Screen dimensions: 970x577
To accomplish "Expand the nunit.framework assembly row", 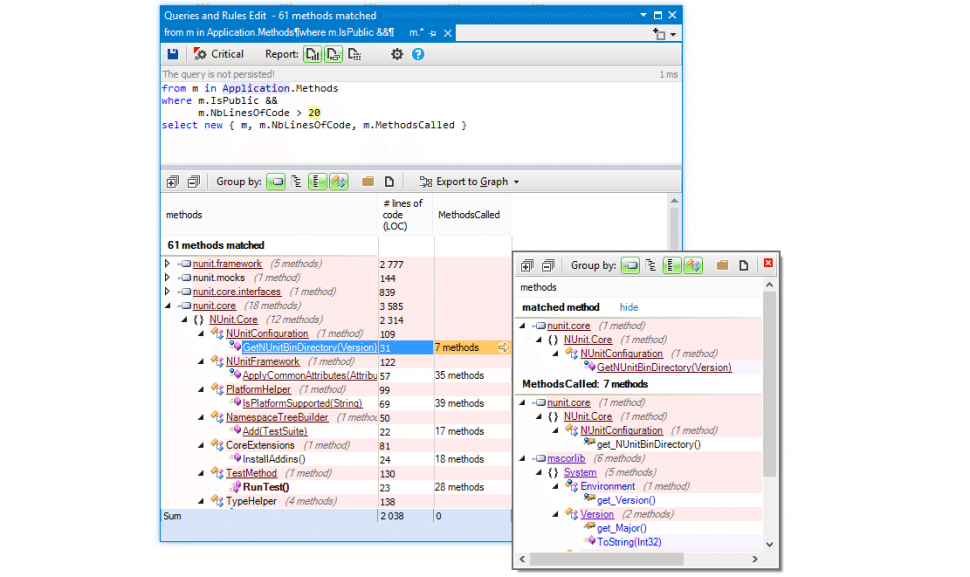I will [168, 264].
